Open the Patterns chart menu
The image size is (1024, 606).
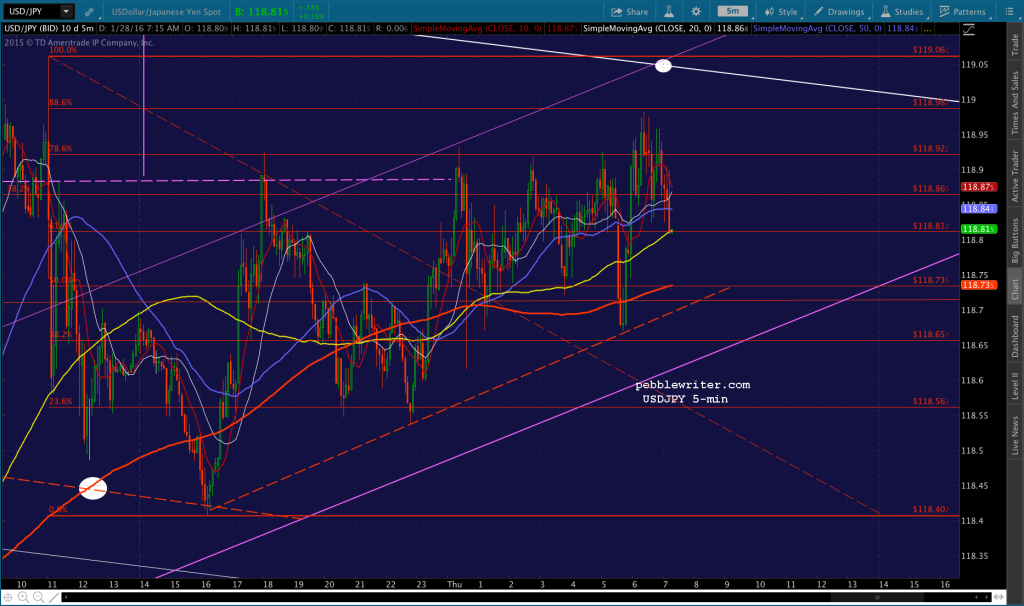(x=963, y=12)
